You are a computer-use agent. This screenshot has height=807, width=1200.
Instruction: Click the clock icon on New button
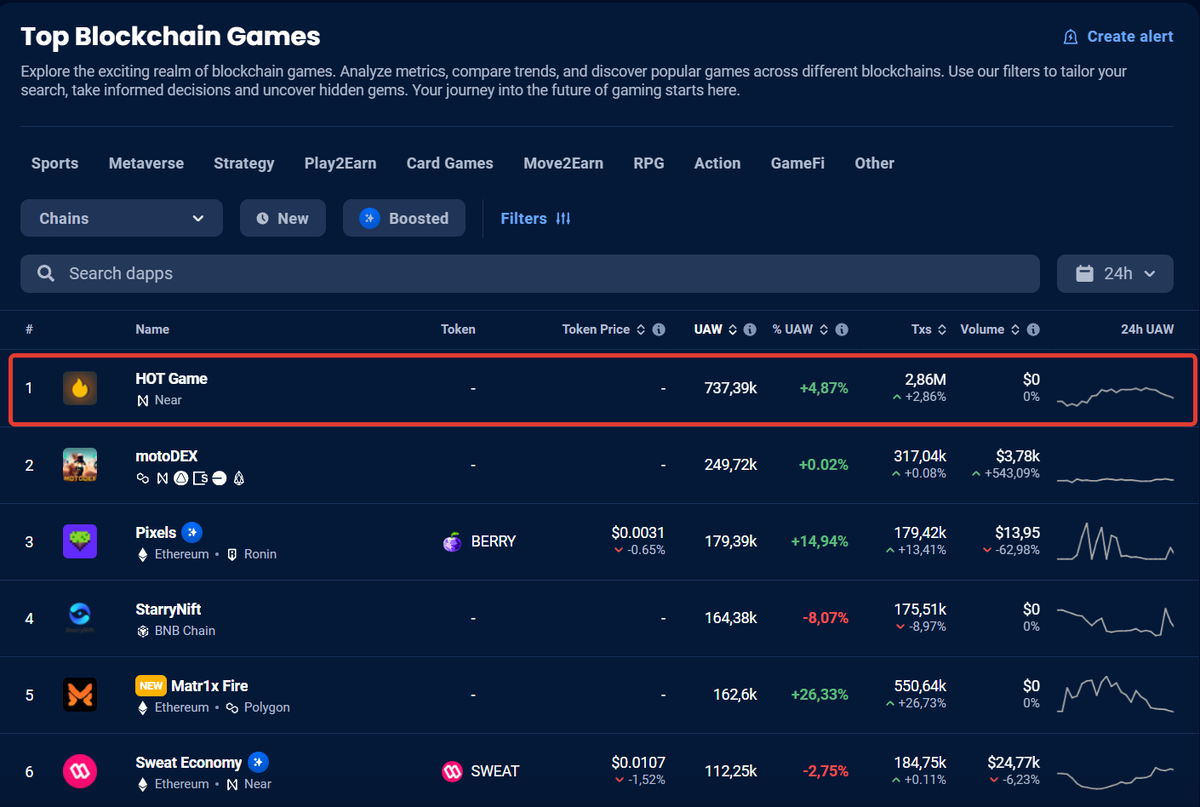point(262,218)
